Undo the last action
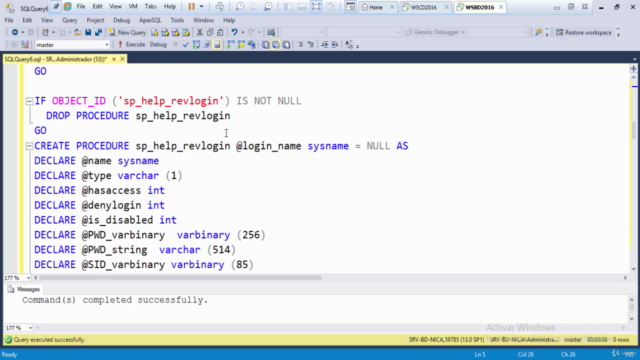The height and width of the screenshot is (360, 640). (x=234, y=32)
